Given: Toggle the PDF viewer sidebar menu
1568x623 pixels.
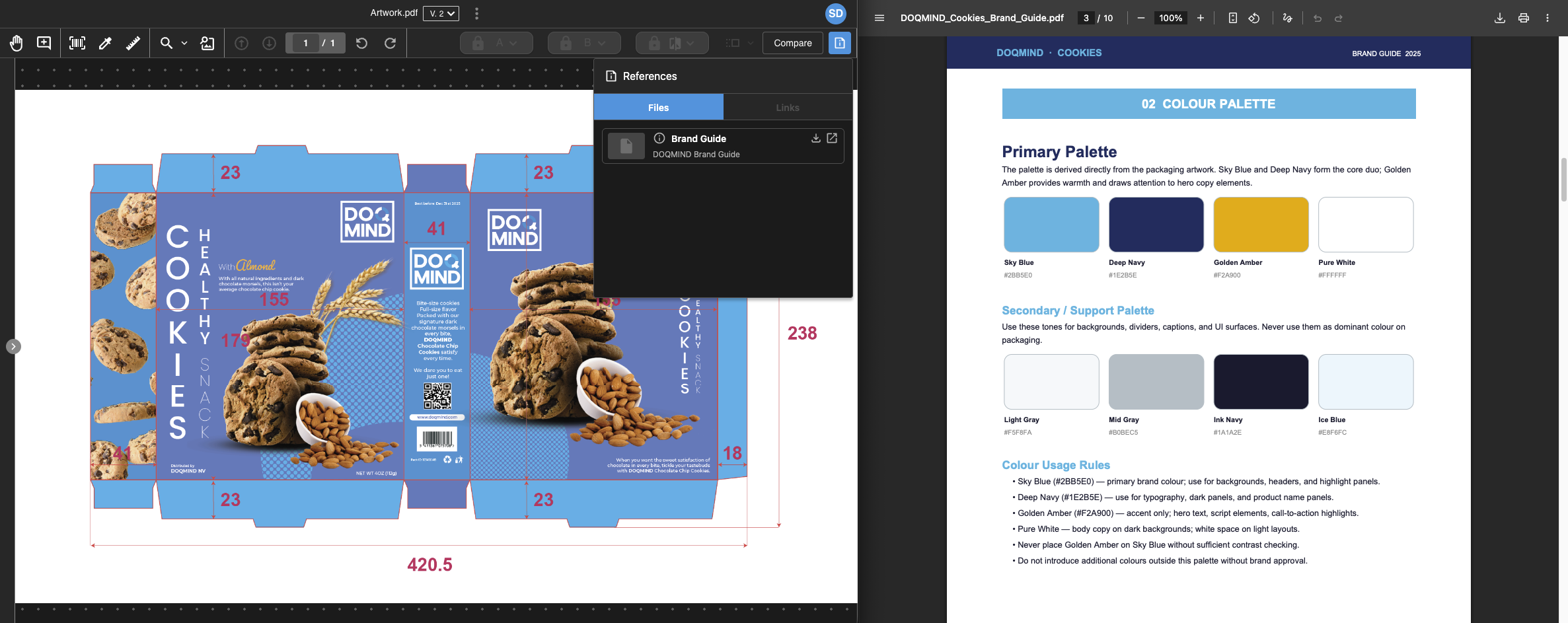Looking at the screenshot, I should 879,18.
